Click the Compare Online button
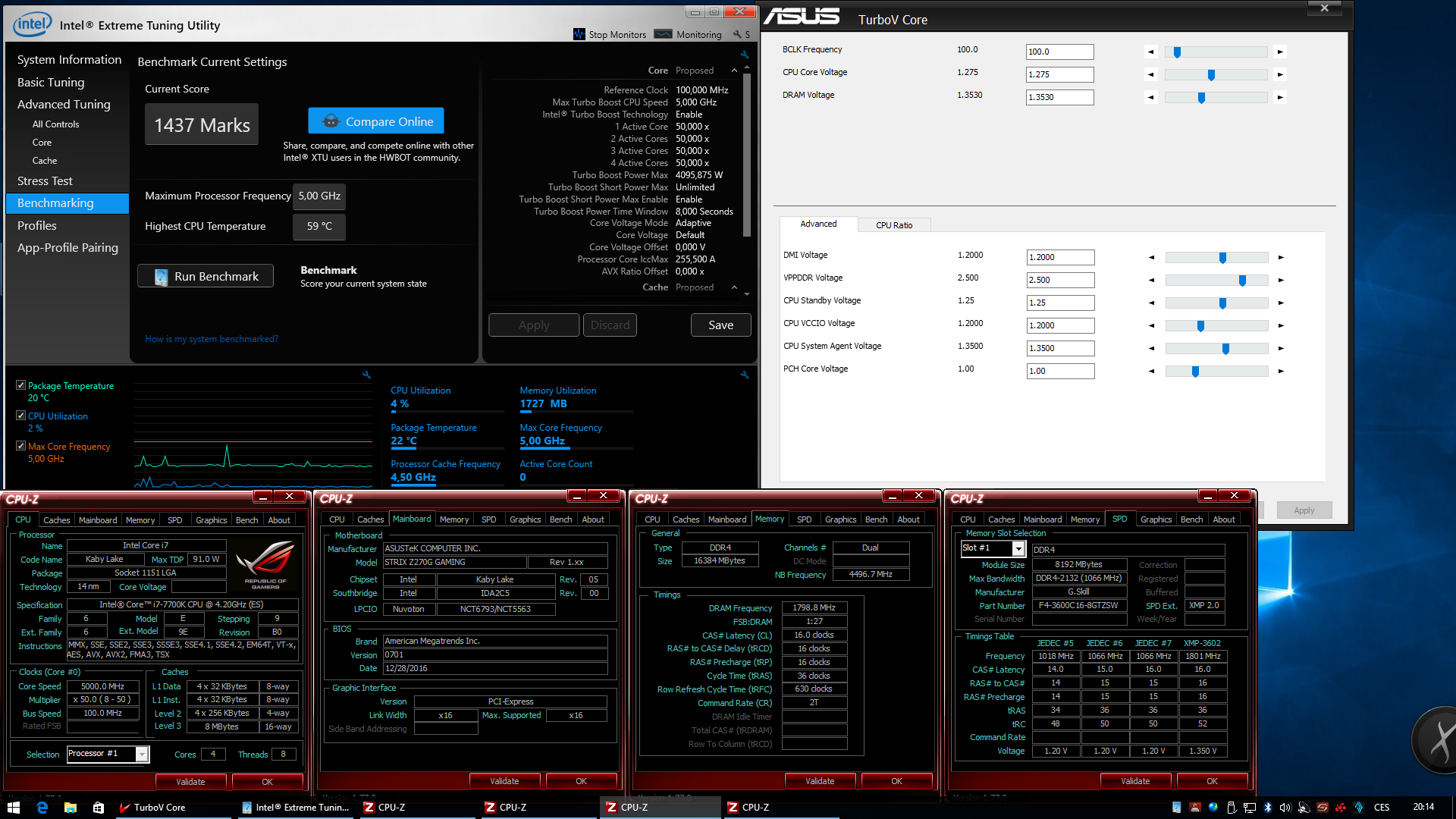 pyautogui.click(x=376, y=121)
